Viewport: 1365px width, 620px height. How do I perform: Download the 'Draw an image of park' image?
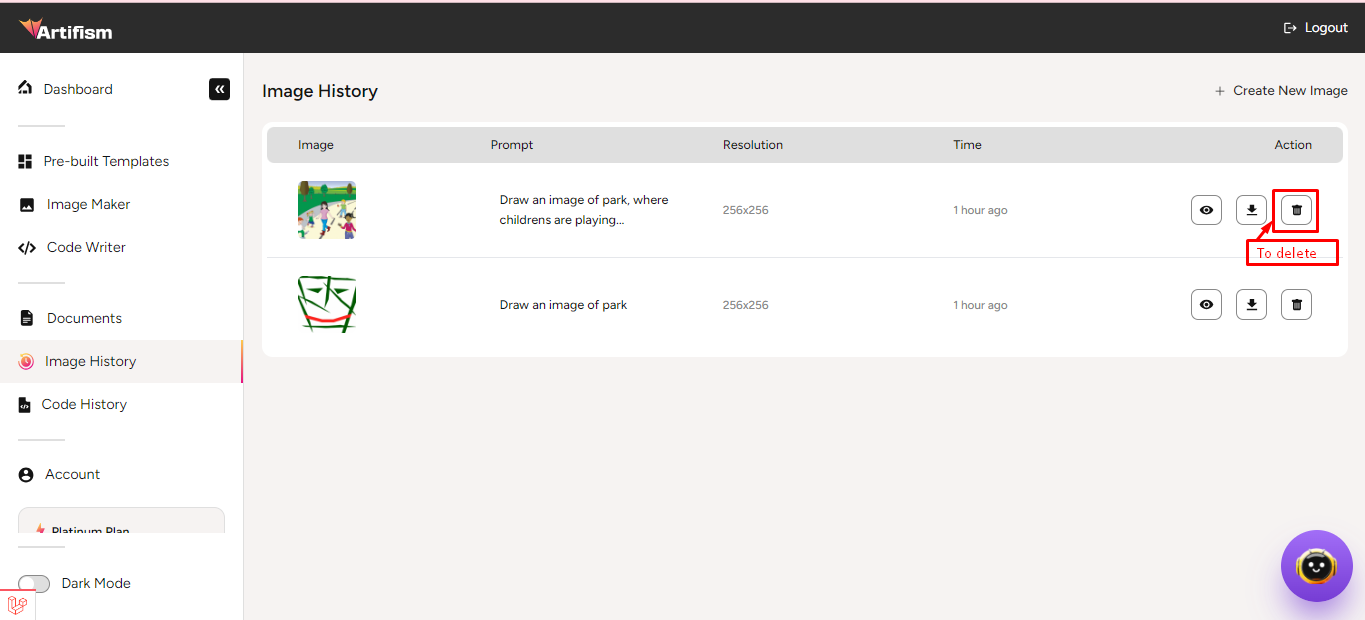[x=1251, y=305]
